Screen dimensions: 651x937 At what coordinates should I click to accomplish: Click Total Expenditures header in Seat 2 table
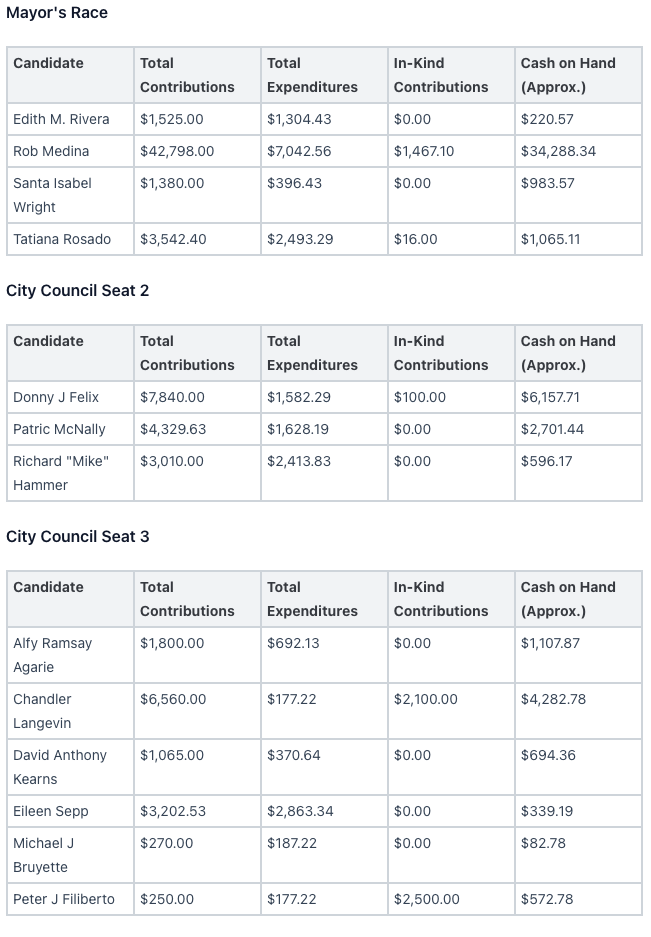click(x=312, y=353)
